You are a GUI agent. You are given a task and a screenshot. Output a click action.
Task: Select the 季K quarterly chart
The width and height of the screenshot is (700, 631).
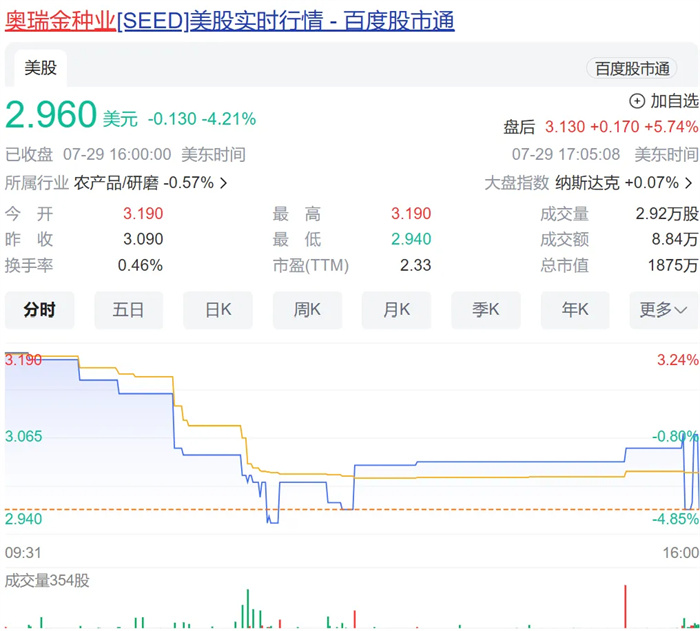485,310
